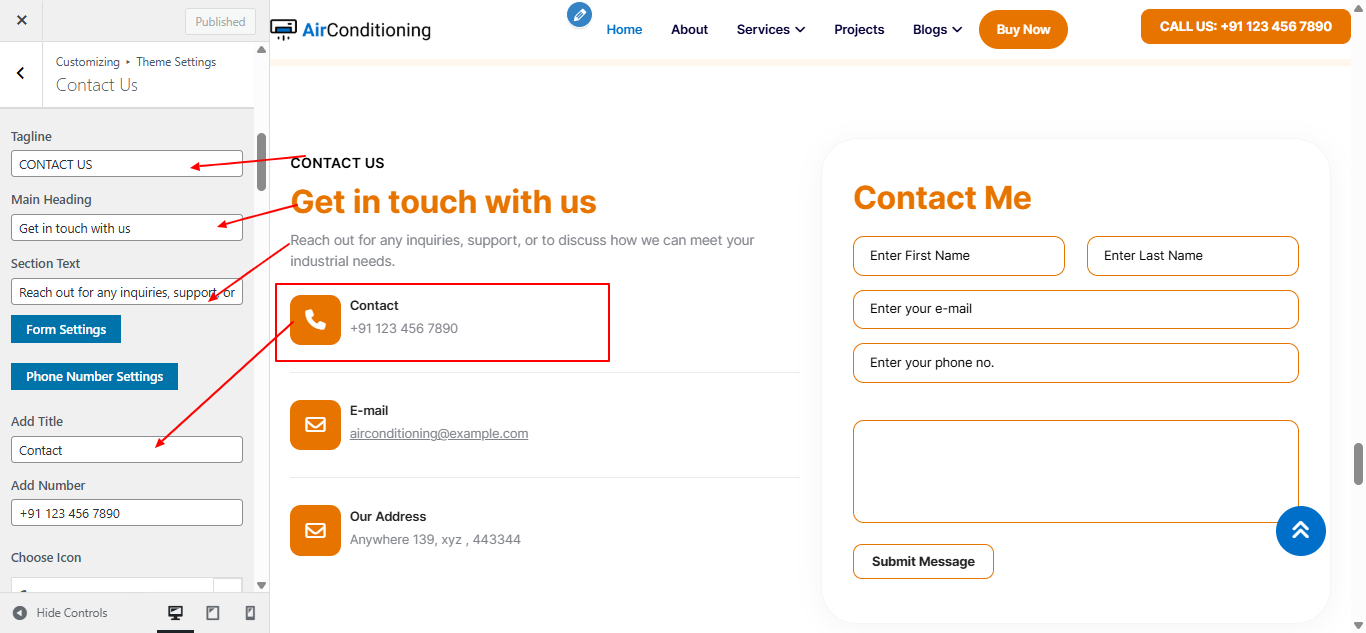The image size is (1366, 633).
Task: Switch to mobile preview device icon
Action: 250,613
